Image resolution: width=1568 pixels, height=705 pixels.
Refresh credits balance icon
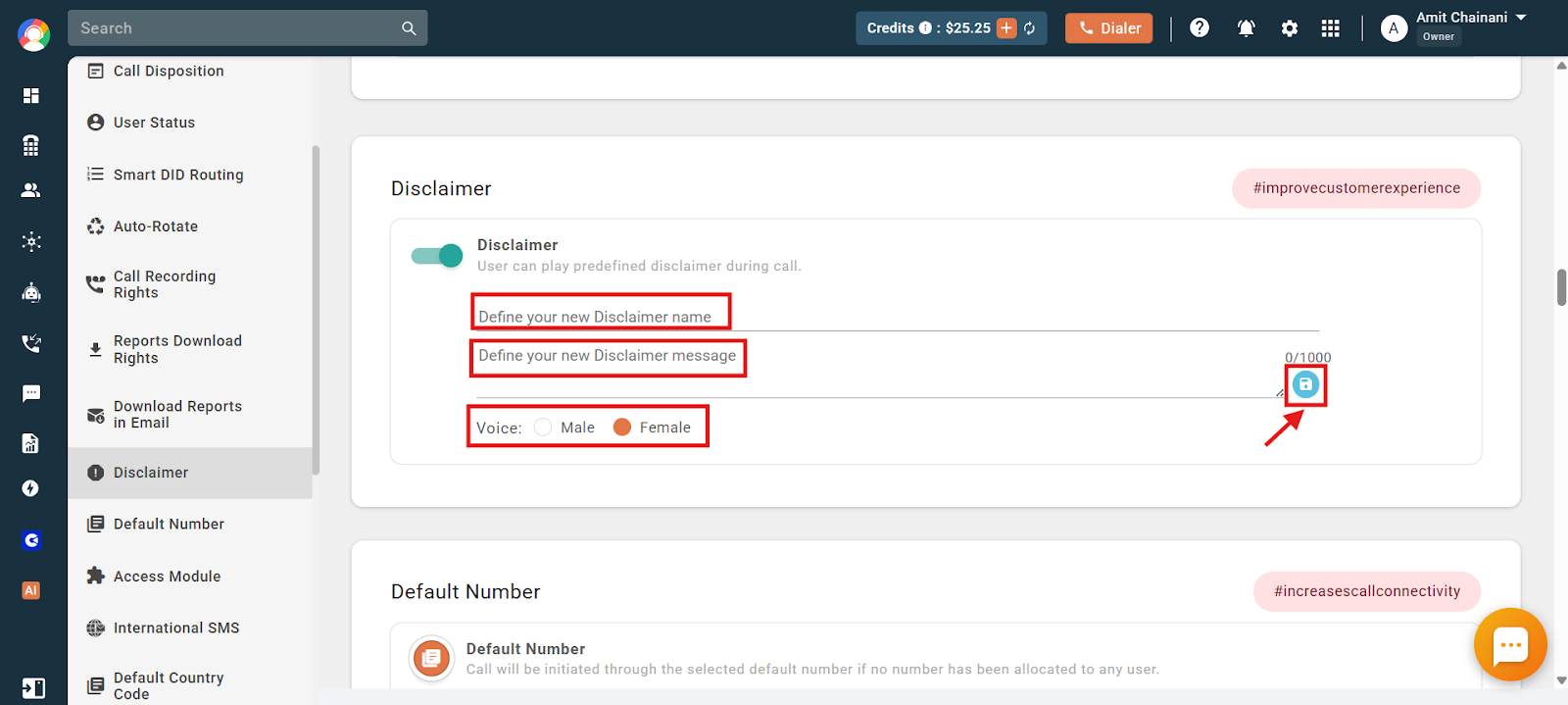1030,28
